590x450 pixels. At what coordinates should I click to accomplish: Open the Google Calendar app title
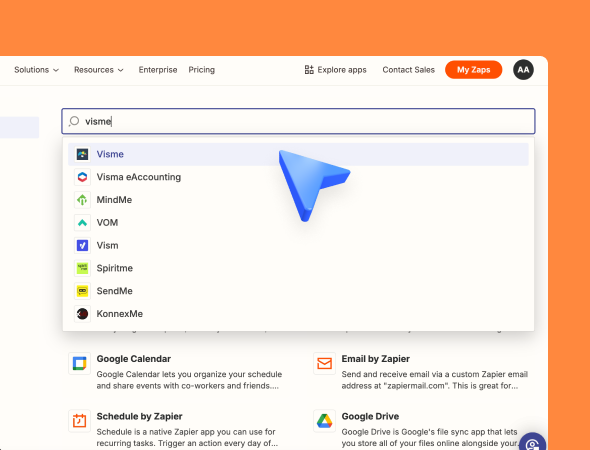pos(134,359)
